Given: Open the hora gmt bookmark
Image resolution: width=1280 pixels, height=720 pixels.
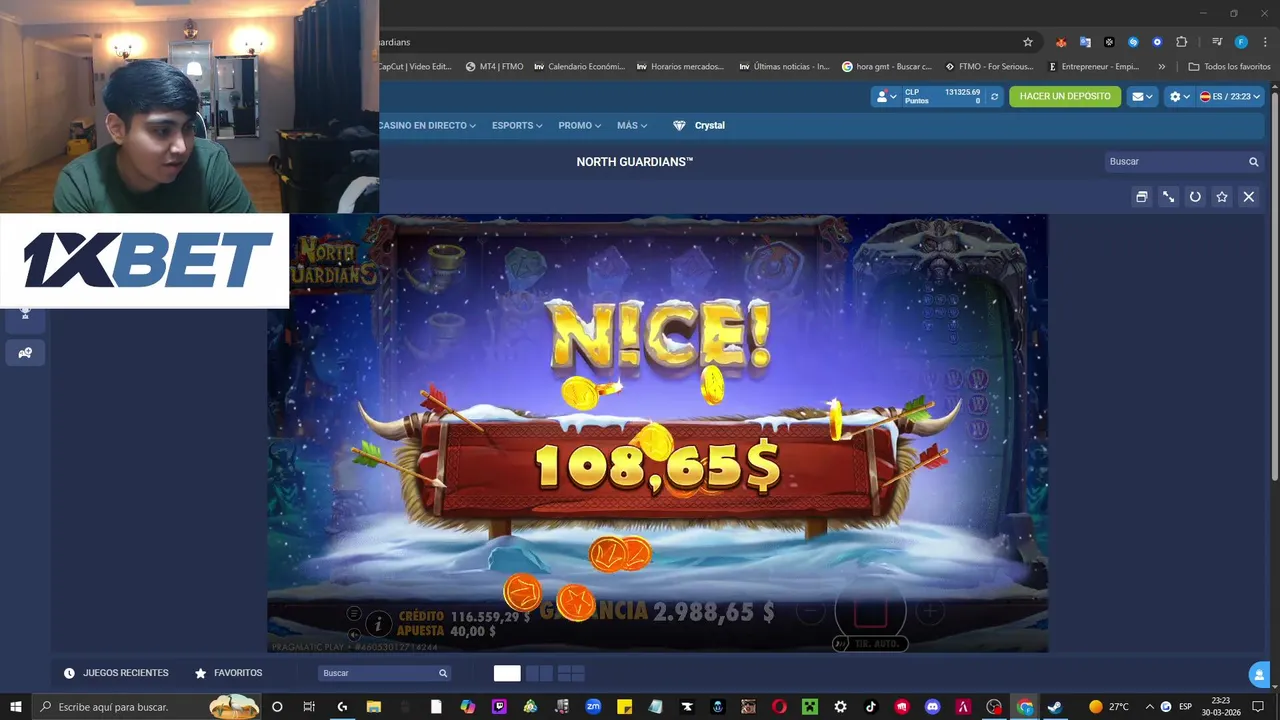Looking at the screenshot, I should click(x=887, y=67).
